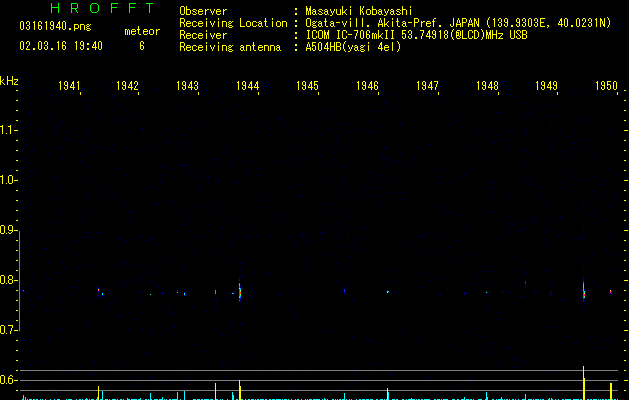Click the 1.0 kHz frequency label
This screenshot has height=400, width=629.
tap(8, 180)
